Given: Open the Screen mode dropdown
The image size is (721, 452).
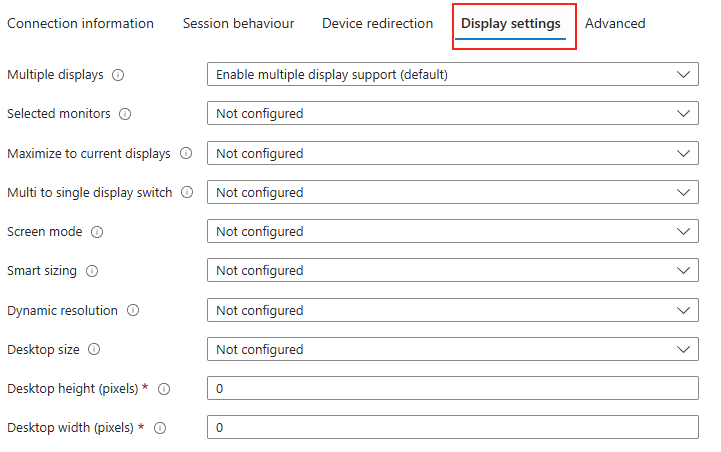Looking at the screenshot, I should (x=453, y=231).
